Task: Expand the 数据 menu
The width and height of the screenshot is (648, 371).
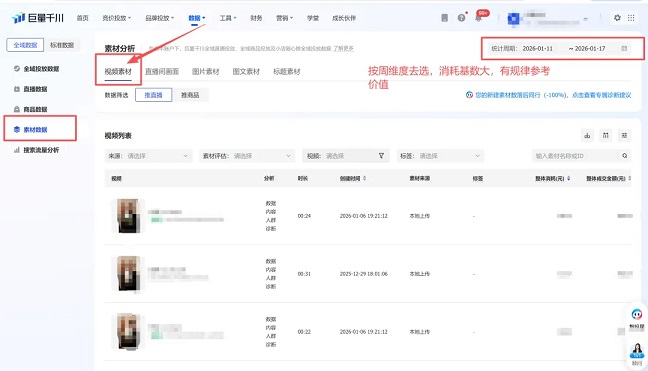Action: click(x=197, y=18)
